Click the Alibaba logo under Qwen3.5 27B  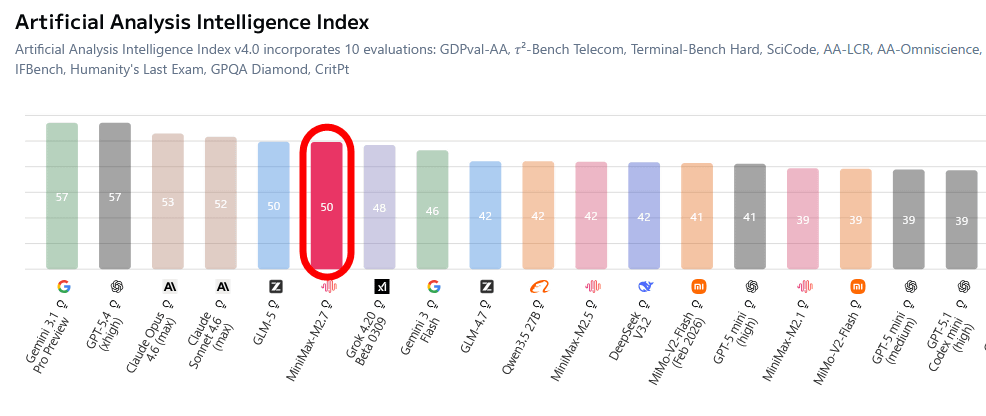point(539,286)
